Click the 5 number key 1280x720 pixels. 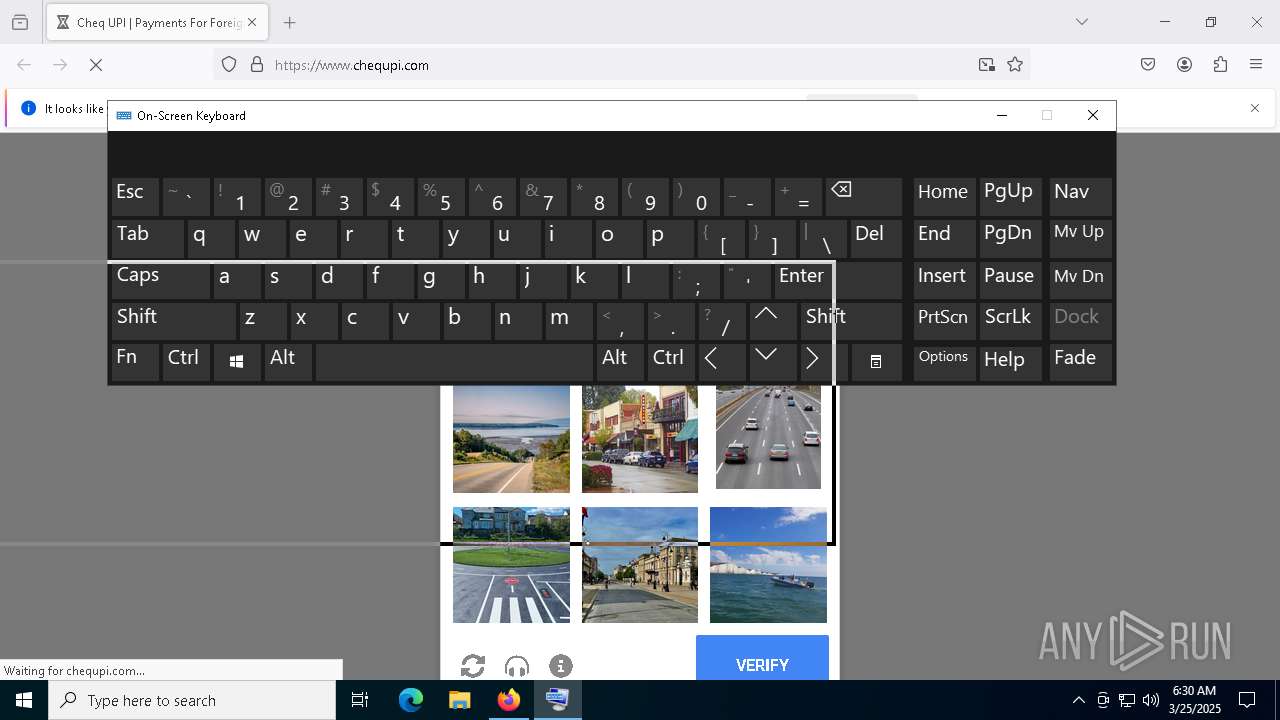441,197
